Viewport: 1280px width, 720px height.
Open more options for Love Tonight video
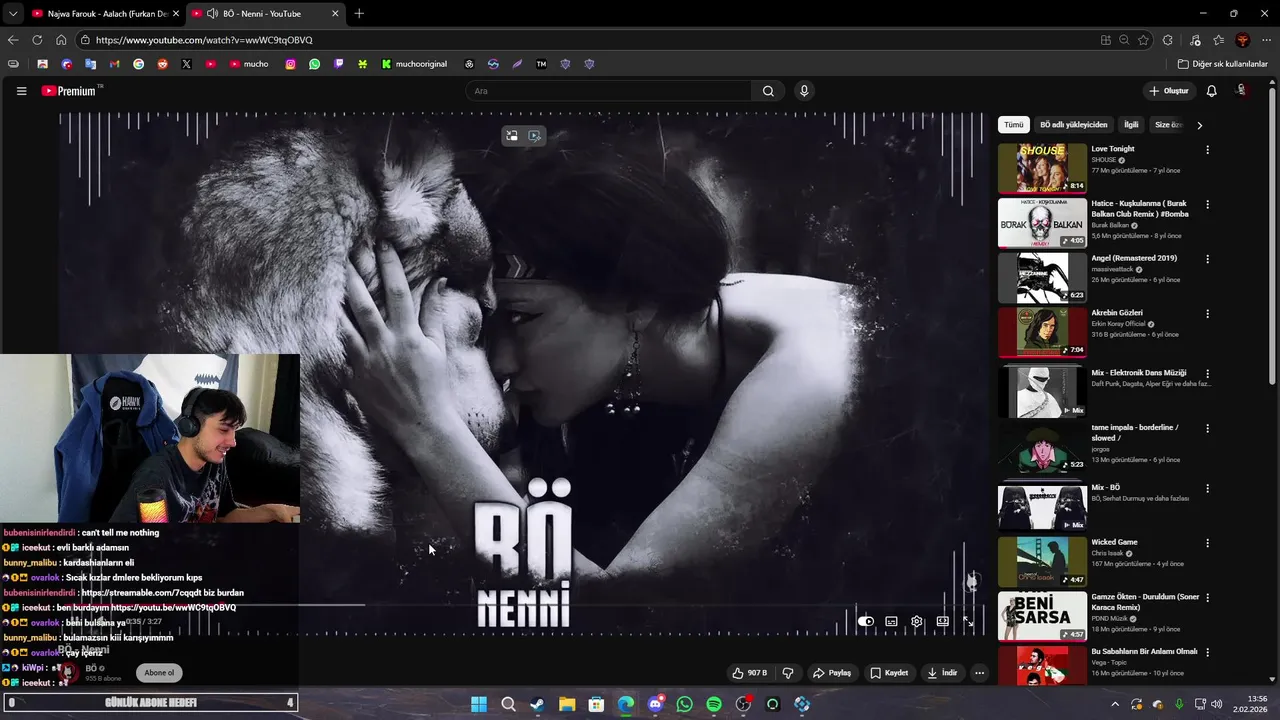click(1207, 150)
